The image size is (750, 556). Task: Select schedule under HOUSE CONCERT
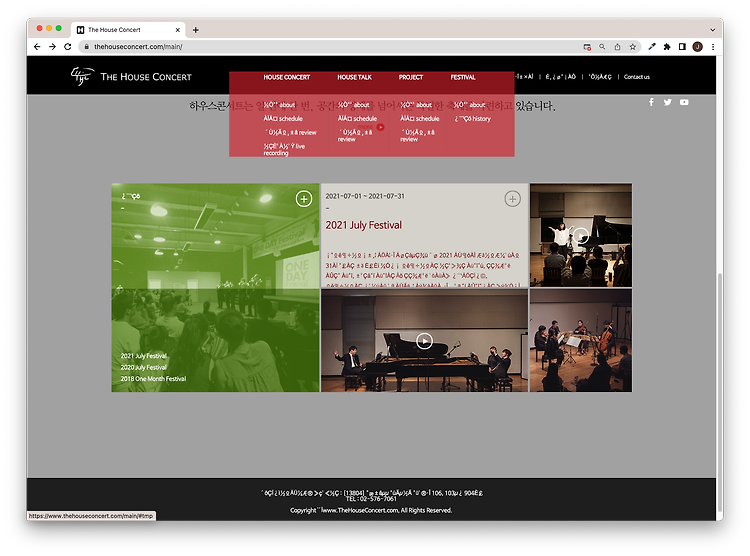click(283, 119)
